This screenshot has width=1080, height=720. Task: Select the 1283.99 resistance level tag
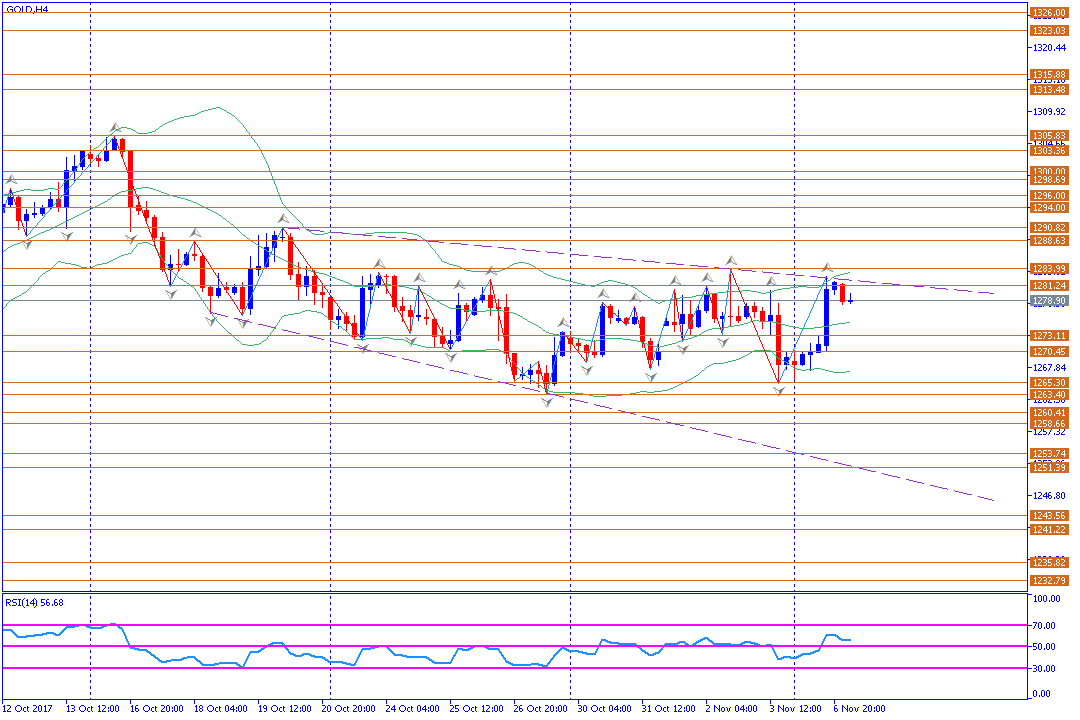point(1049,269)
